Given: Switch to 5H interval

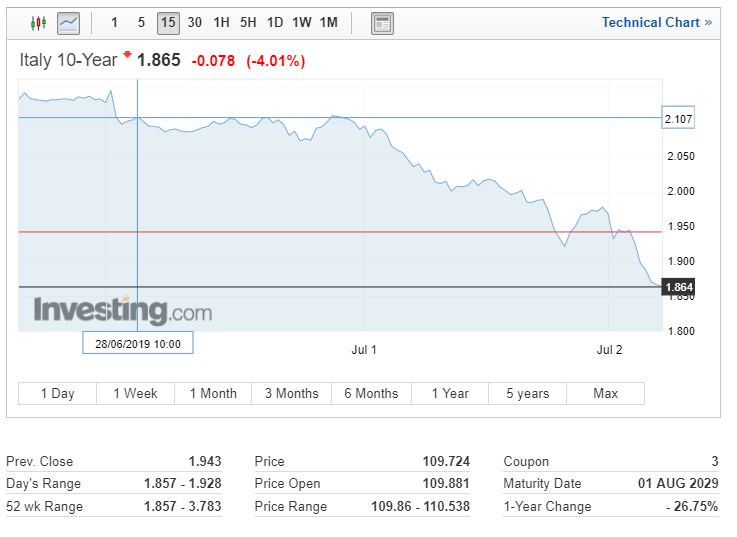Looking at the screenshot, I should 248,22.
